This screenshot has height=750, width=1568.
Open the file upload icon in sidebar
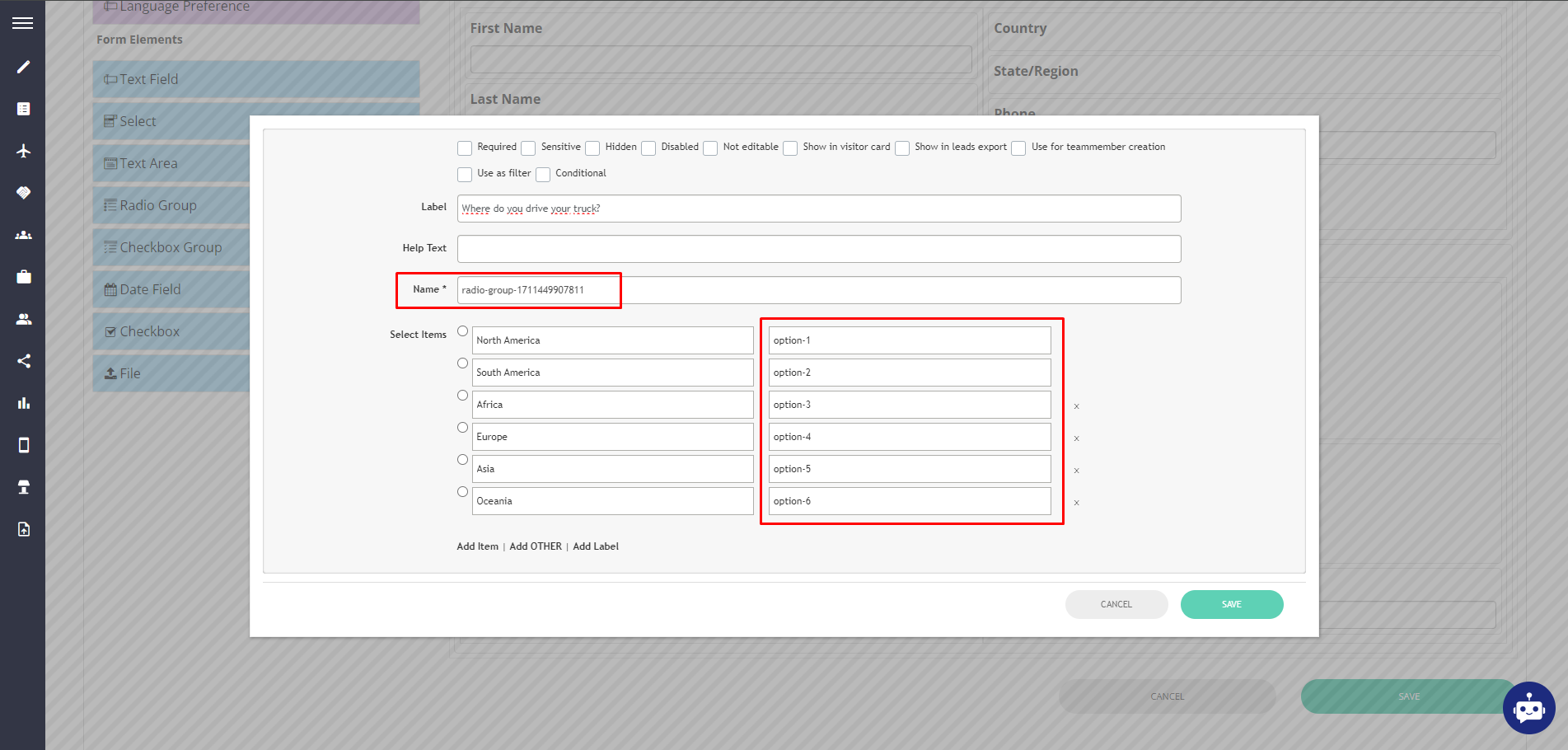point(23,529)
